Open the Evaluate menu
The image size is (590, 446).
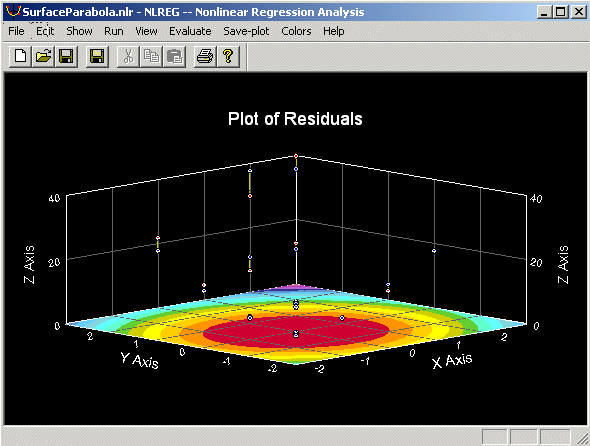pos(190,31)
